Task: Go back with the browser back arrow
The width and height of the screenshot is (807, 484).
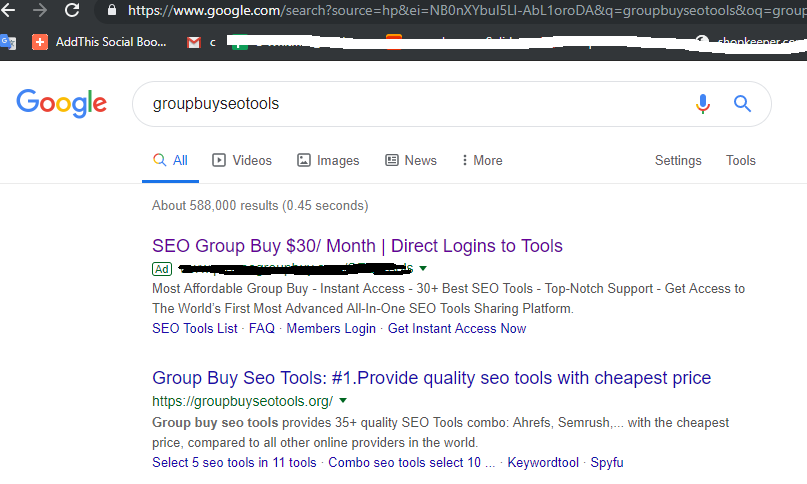Action: (7, 9)
